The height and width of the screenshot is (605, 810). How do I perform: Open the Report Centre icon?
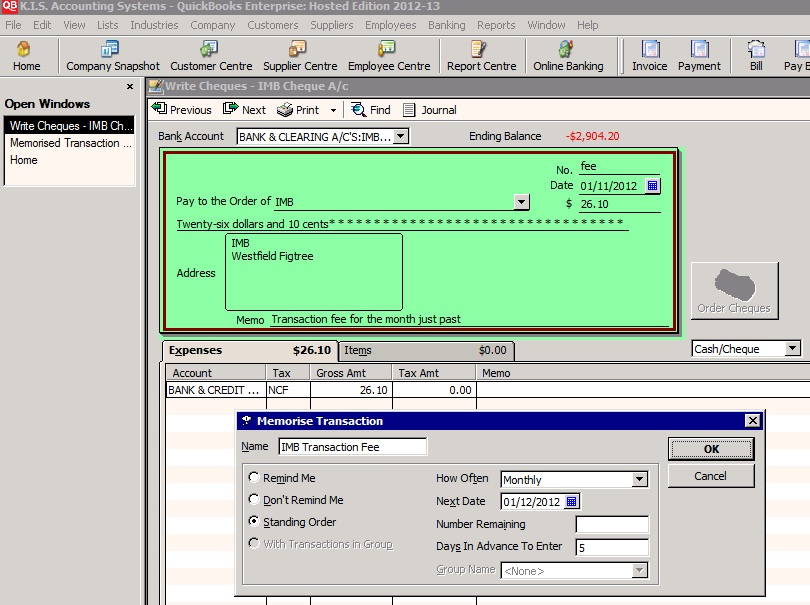tap(481, 56)
